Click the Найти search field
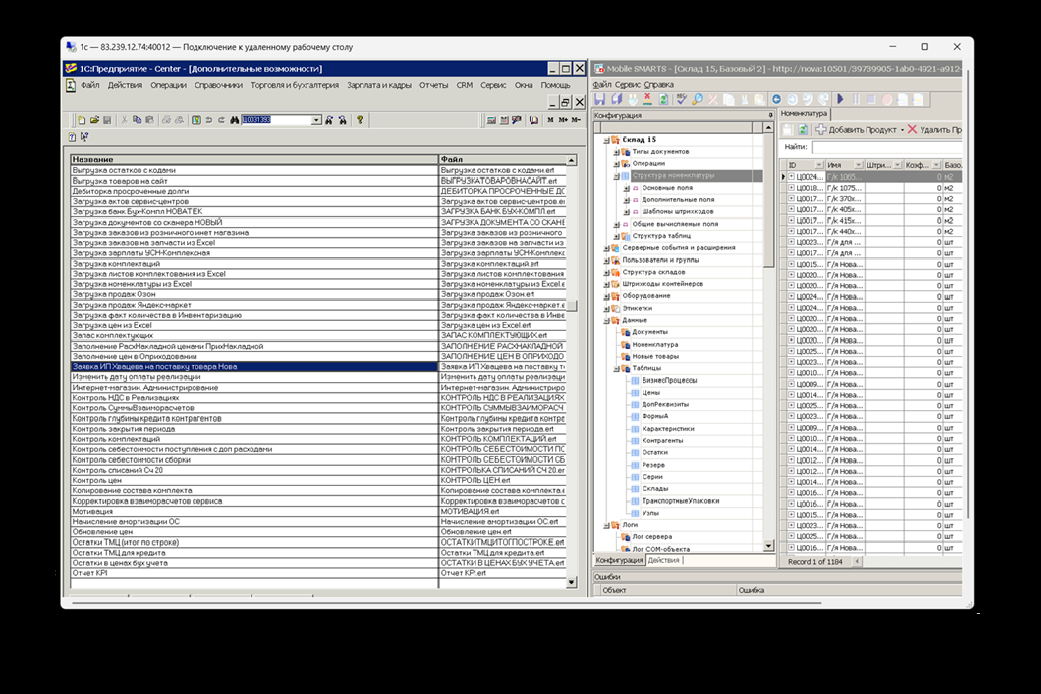This screenshot has height=694, width=1041. click(886, 147)
